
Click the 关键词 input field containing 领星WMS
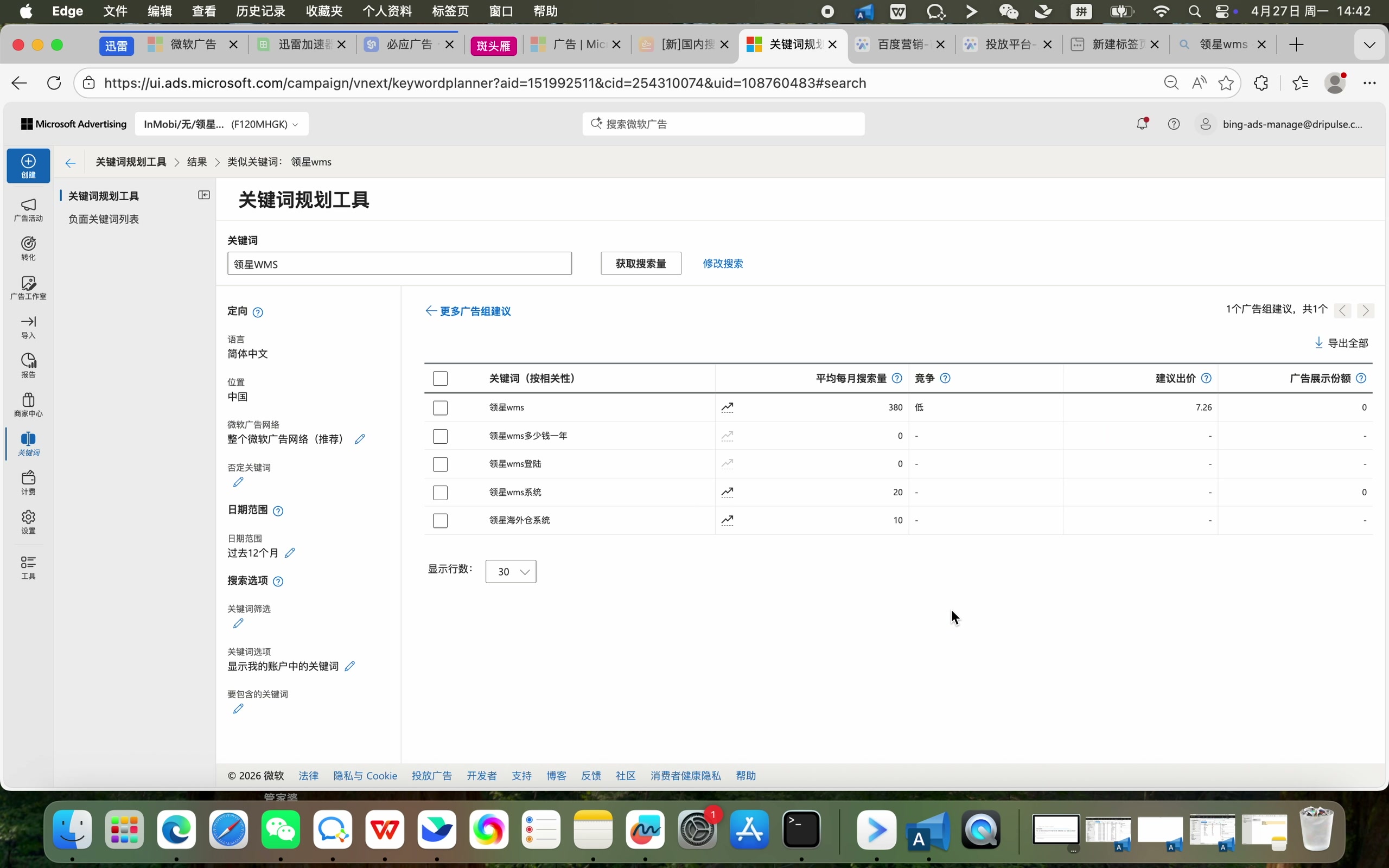tap(399, 264)
